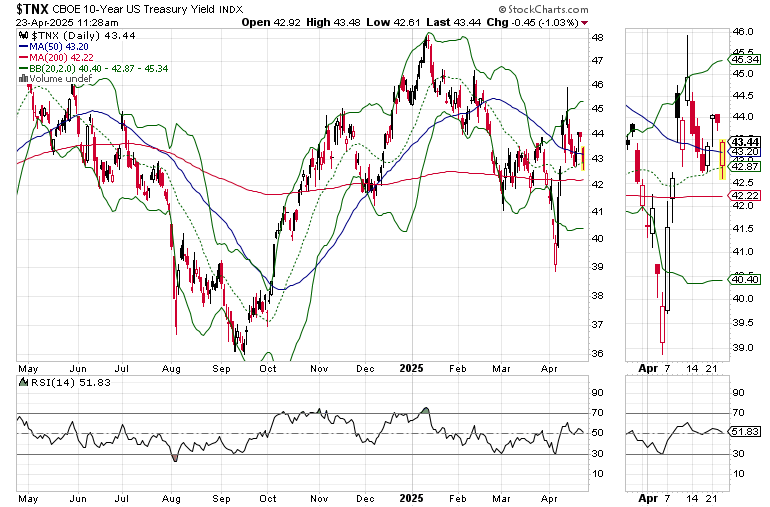Viewport: 770px width, 507px height.
Task: Click the $TNX ticker symbol in the title
Action: click(32, 9)
